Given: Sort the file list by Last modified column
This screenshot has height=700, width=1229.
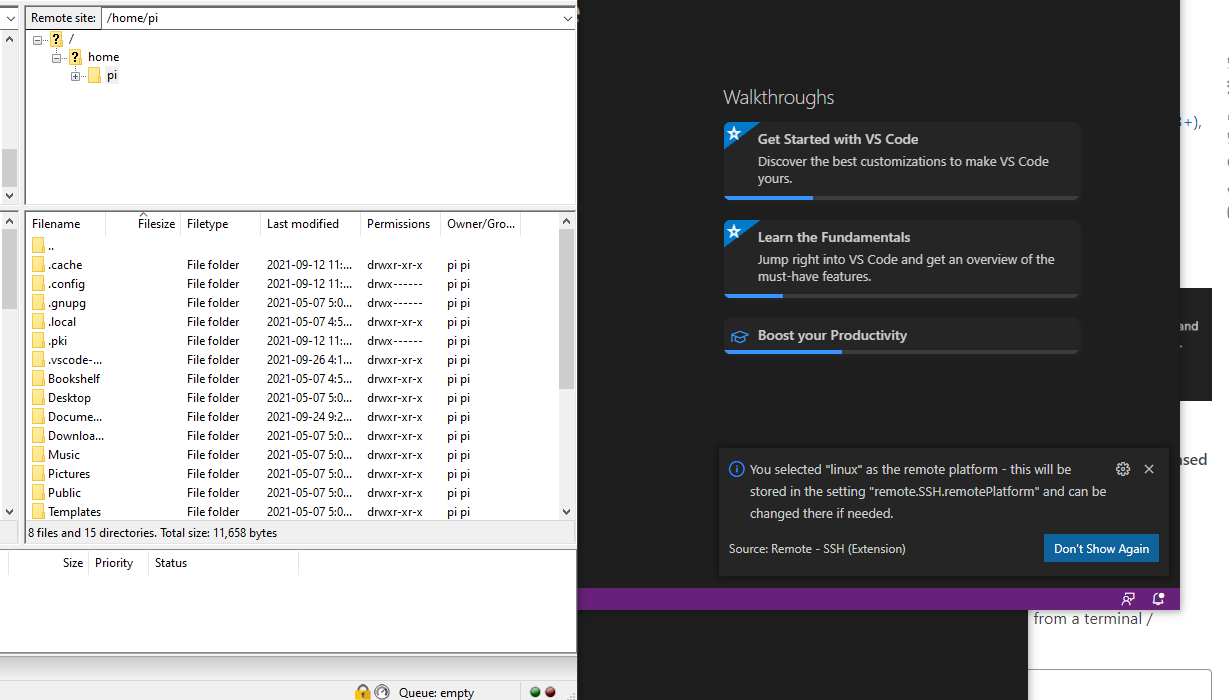Looking at the screenshot, I should pyautogui.click(x=303, y=224).
